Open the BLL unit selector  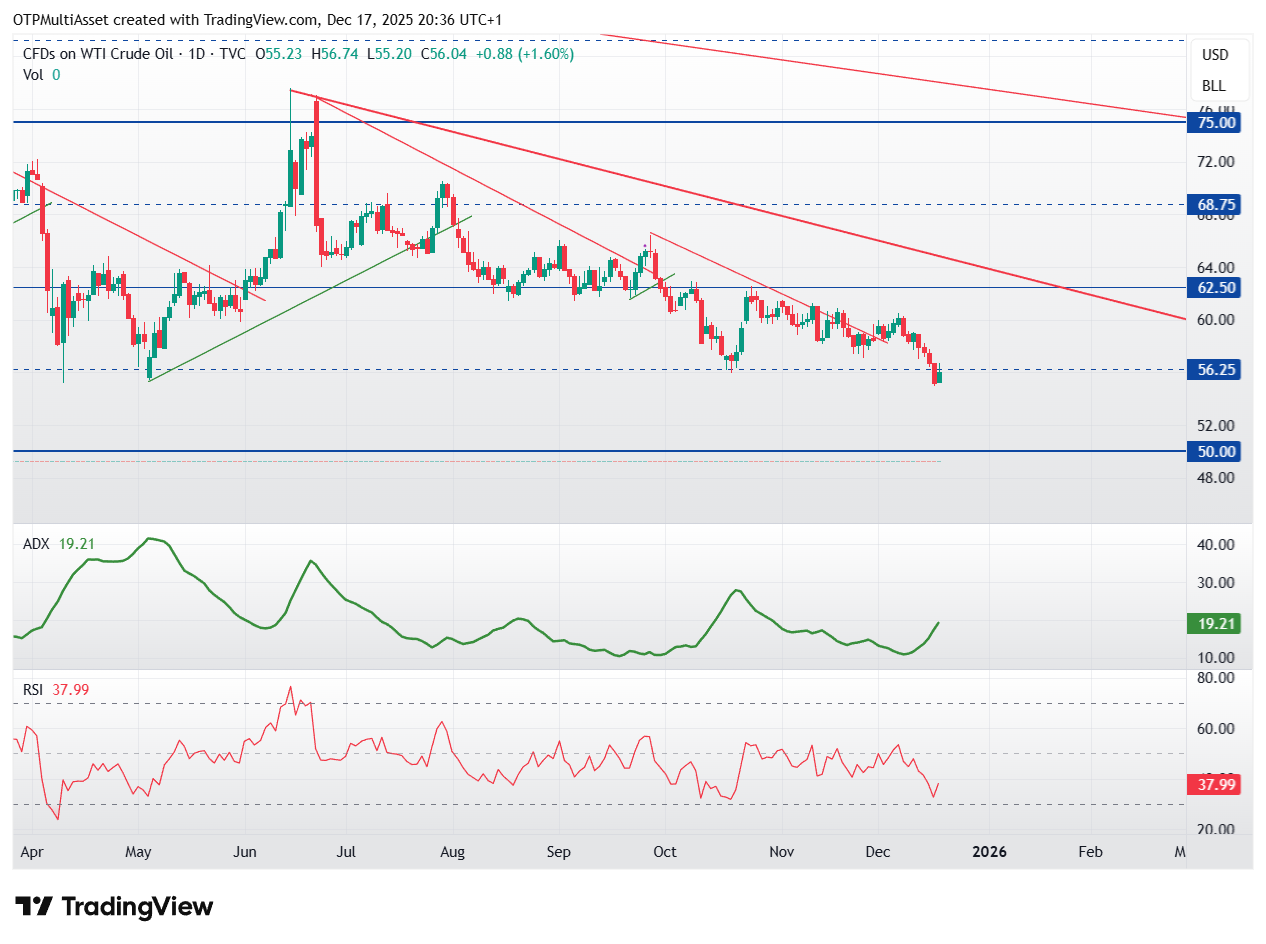1215,85
